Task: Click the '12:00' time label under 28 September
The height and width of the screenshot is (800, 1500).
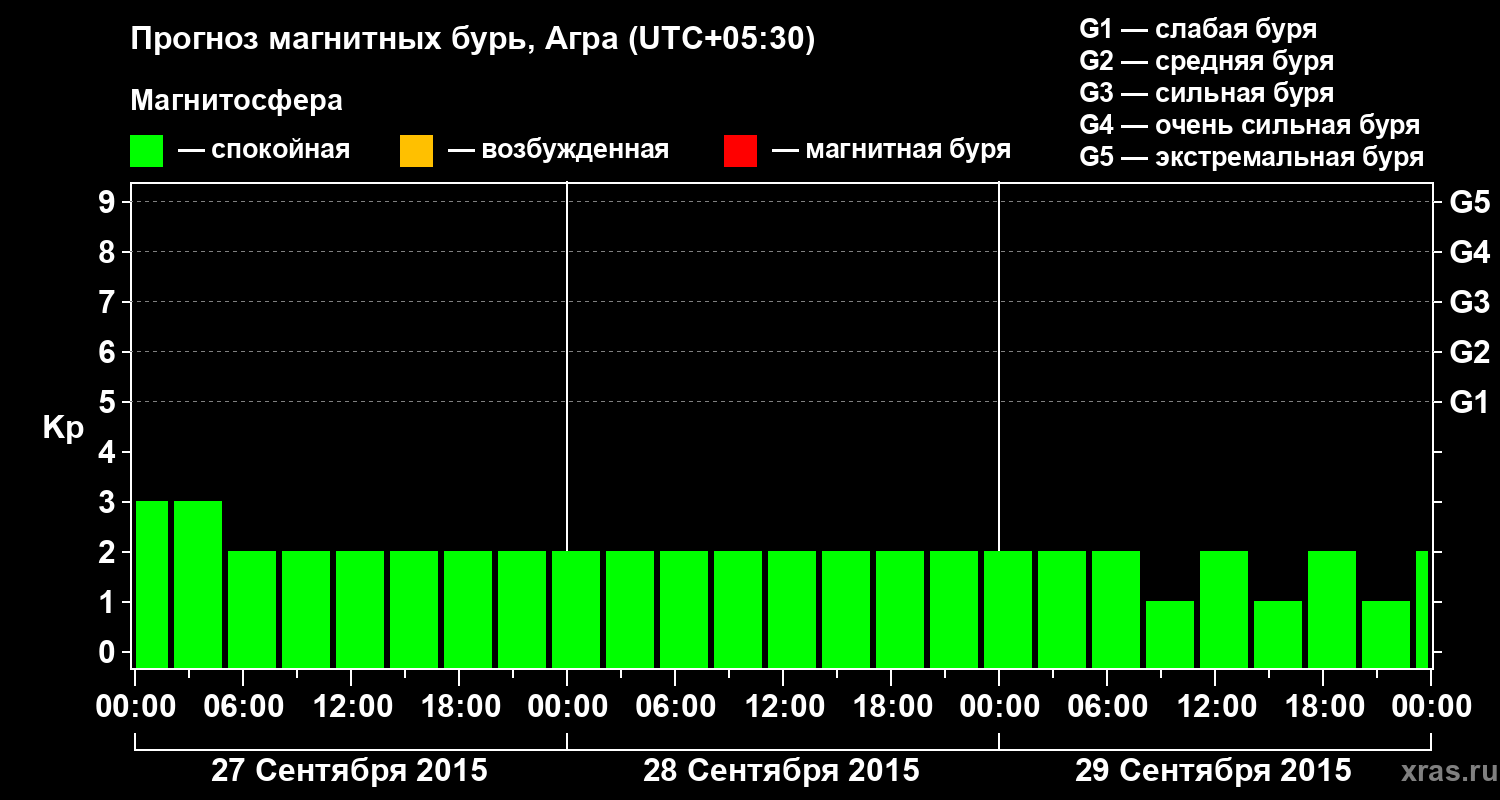Action: pos(785,707)
